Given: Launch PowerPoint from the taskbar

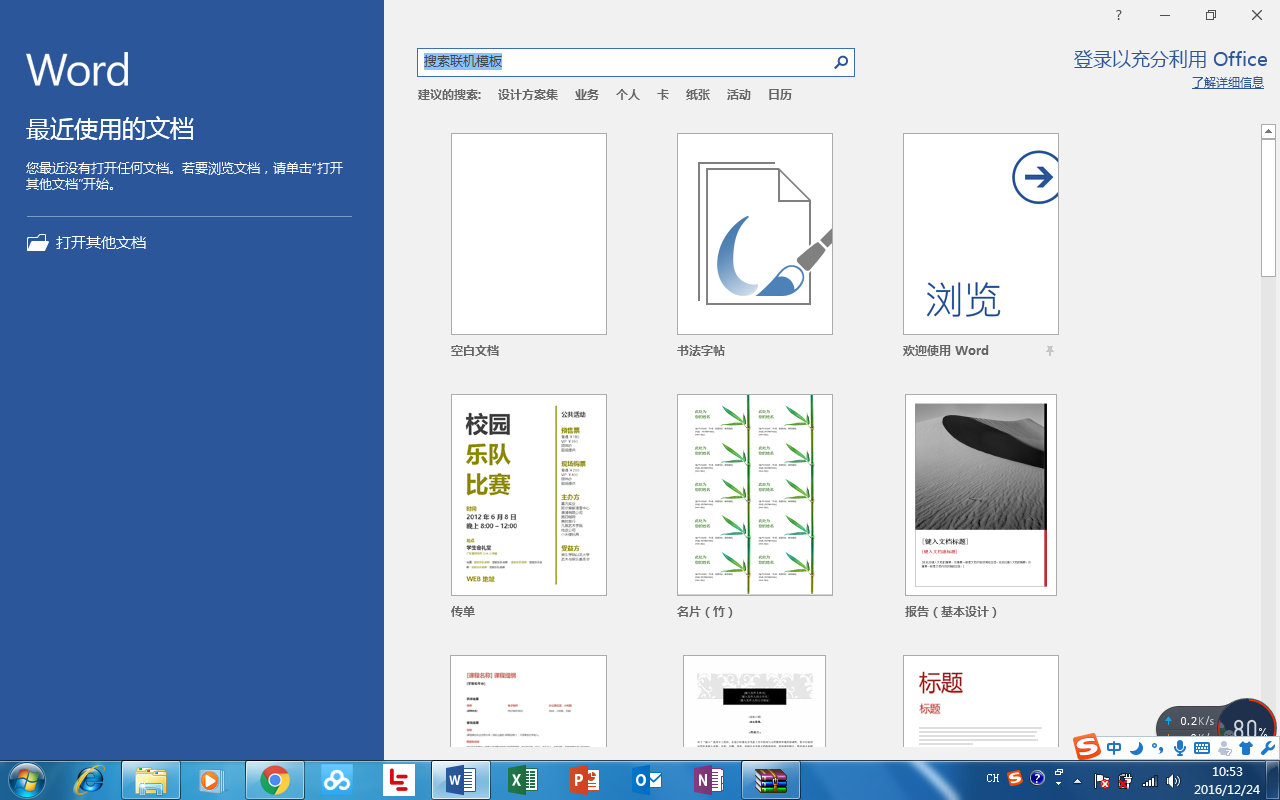Looking at the screenshot, I should coord(586,778).
